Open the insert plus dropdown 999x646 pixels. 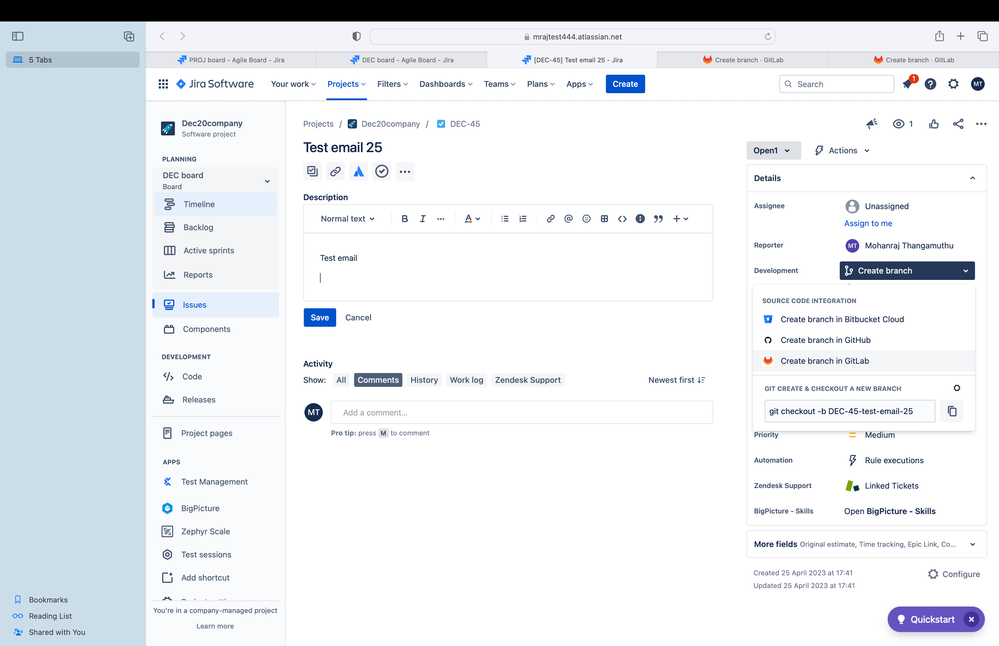coord(680,219)
